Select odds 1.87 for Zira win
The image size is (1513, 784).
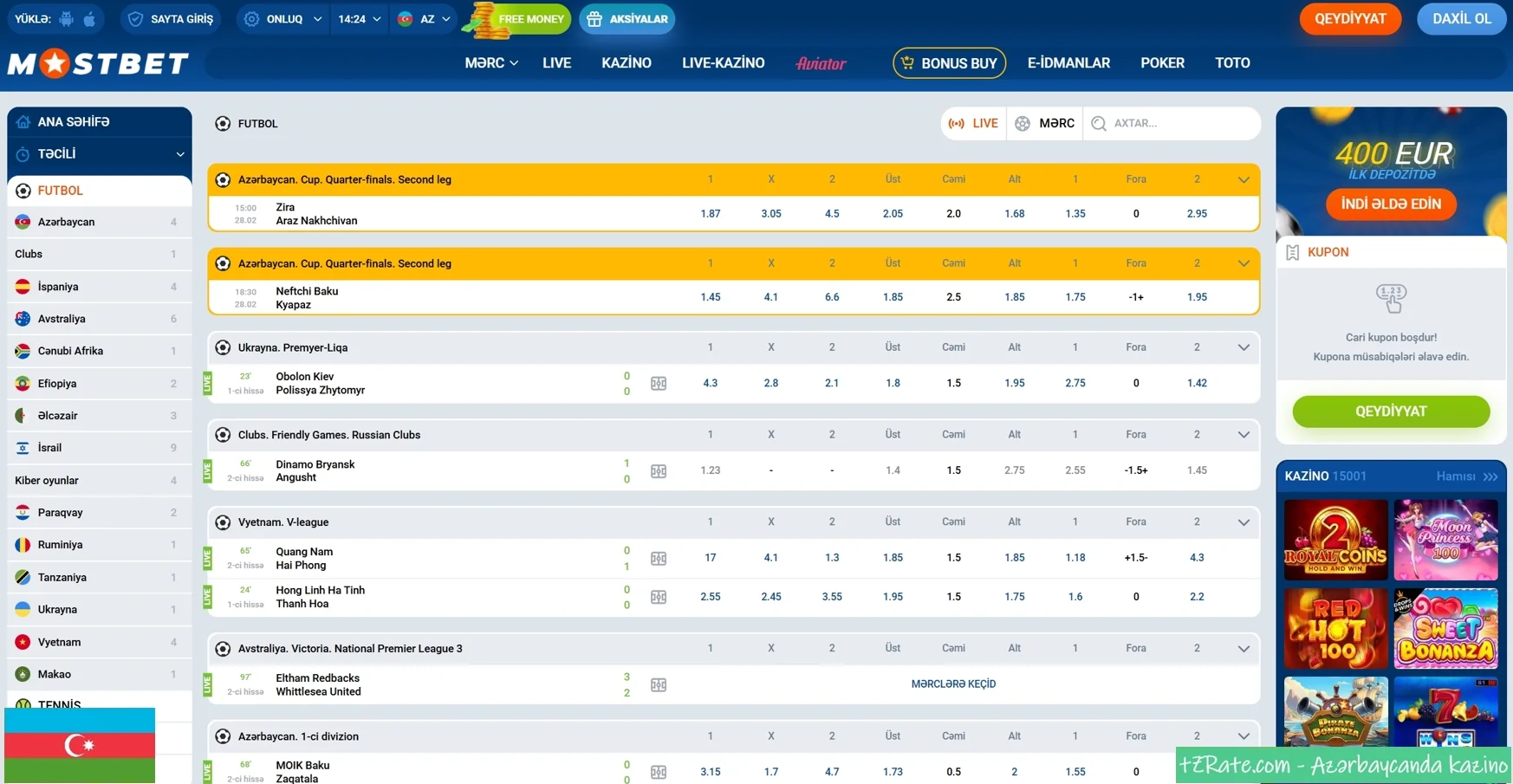(x=710, y=213)
